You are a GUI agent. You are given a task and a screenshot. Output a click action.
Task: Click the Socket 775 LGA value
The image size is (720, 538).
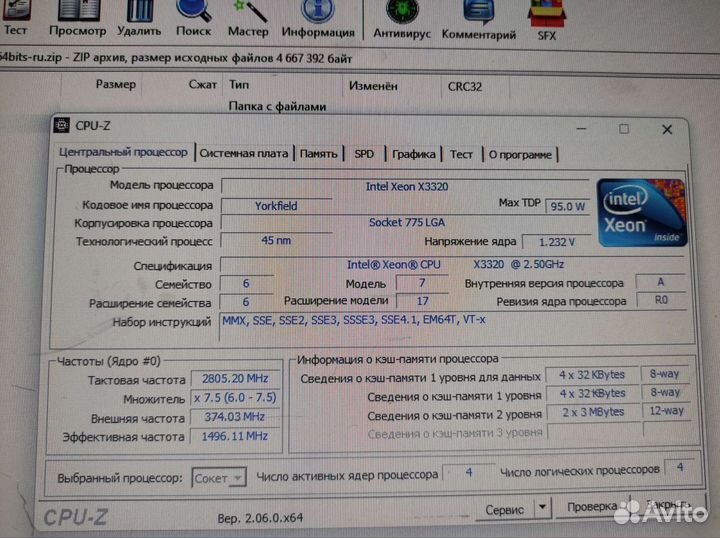tap(406, 223)
